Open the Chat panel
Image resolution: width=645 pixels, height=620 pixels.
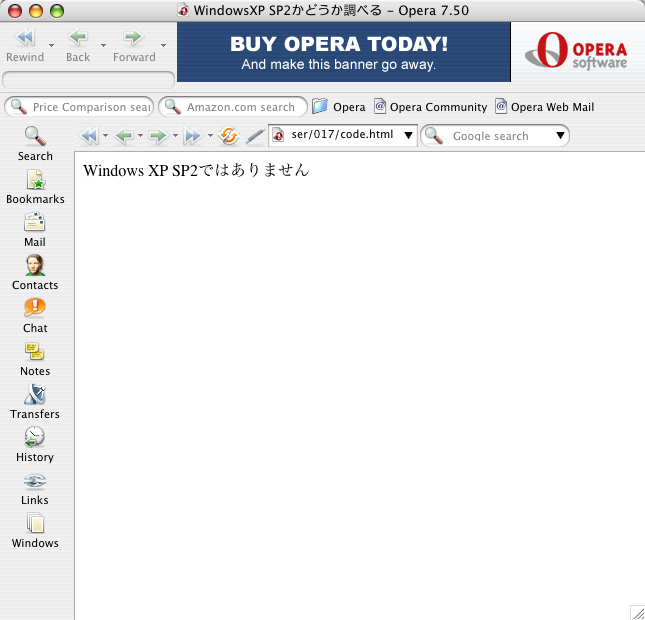pyautogui.click(x=35, y=316)
